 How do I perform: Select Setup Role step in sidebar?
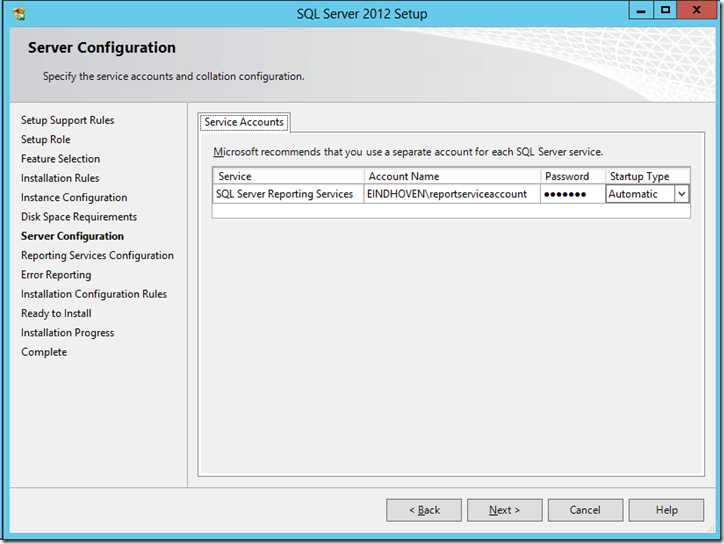46,139
